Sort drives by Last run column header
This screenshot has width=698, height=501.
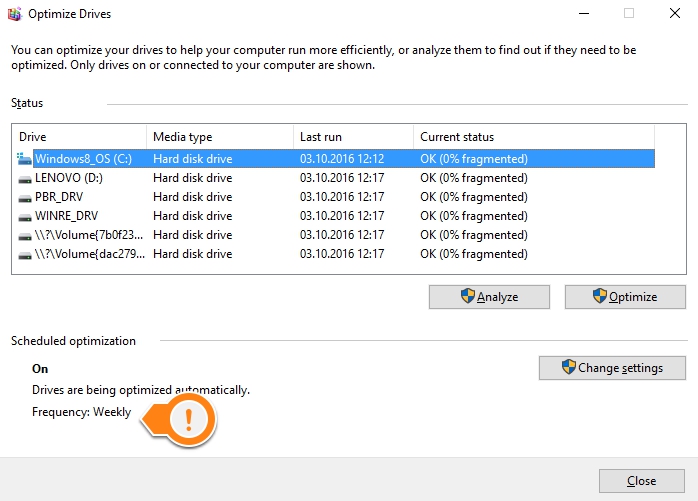353,137
